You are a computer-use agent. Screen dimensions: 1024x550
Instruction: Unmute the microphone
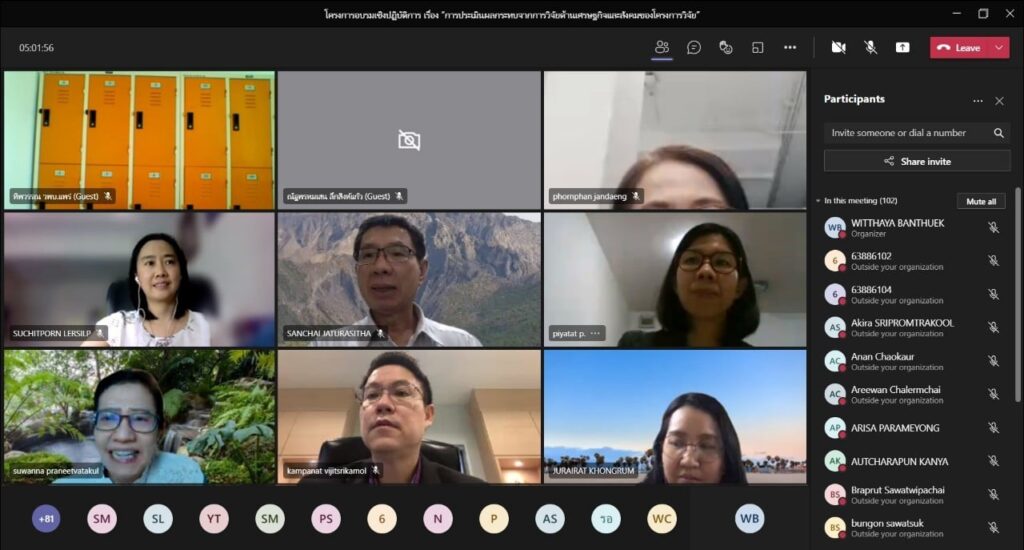(870, 47)
